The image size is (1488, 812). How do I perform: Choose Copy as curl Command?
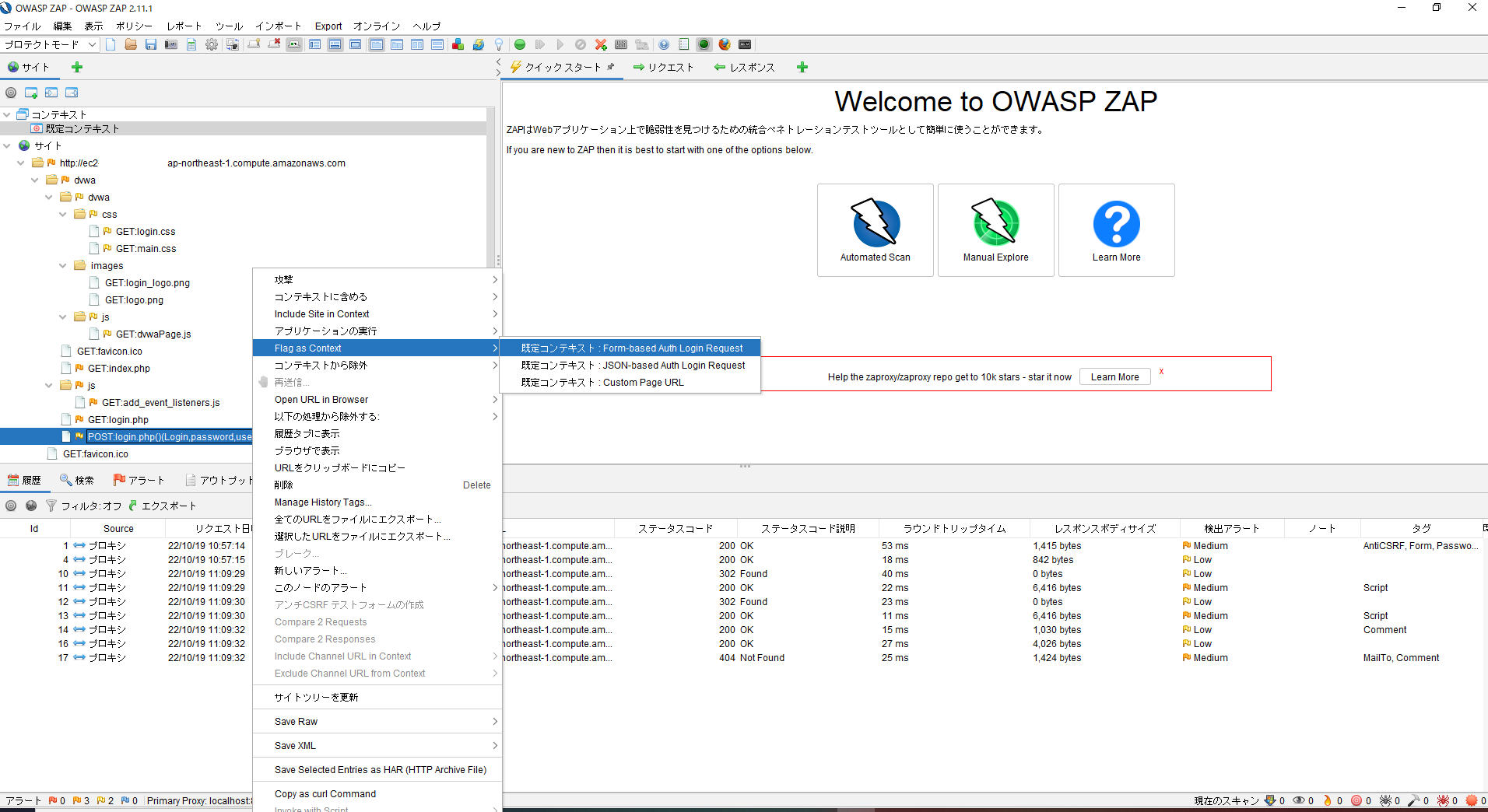[377, 793]
